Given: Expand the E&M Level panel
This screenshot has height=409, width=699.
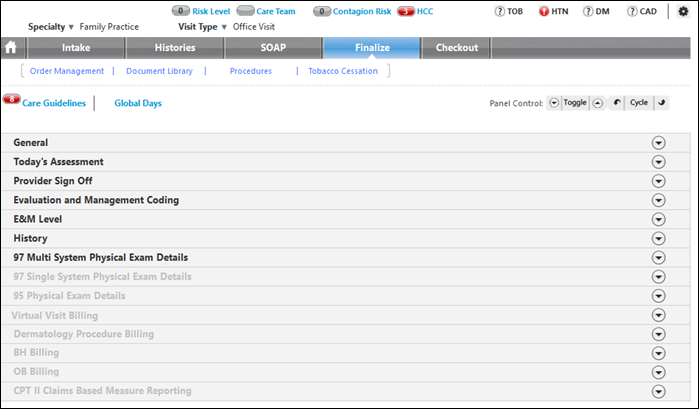Looking at the screenshot, I should tap(658, 219).
